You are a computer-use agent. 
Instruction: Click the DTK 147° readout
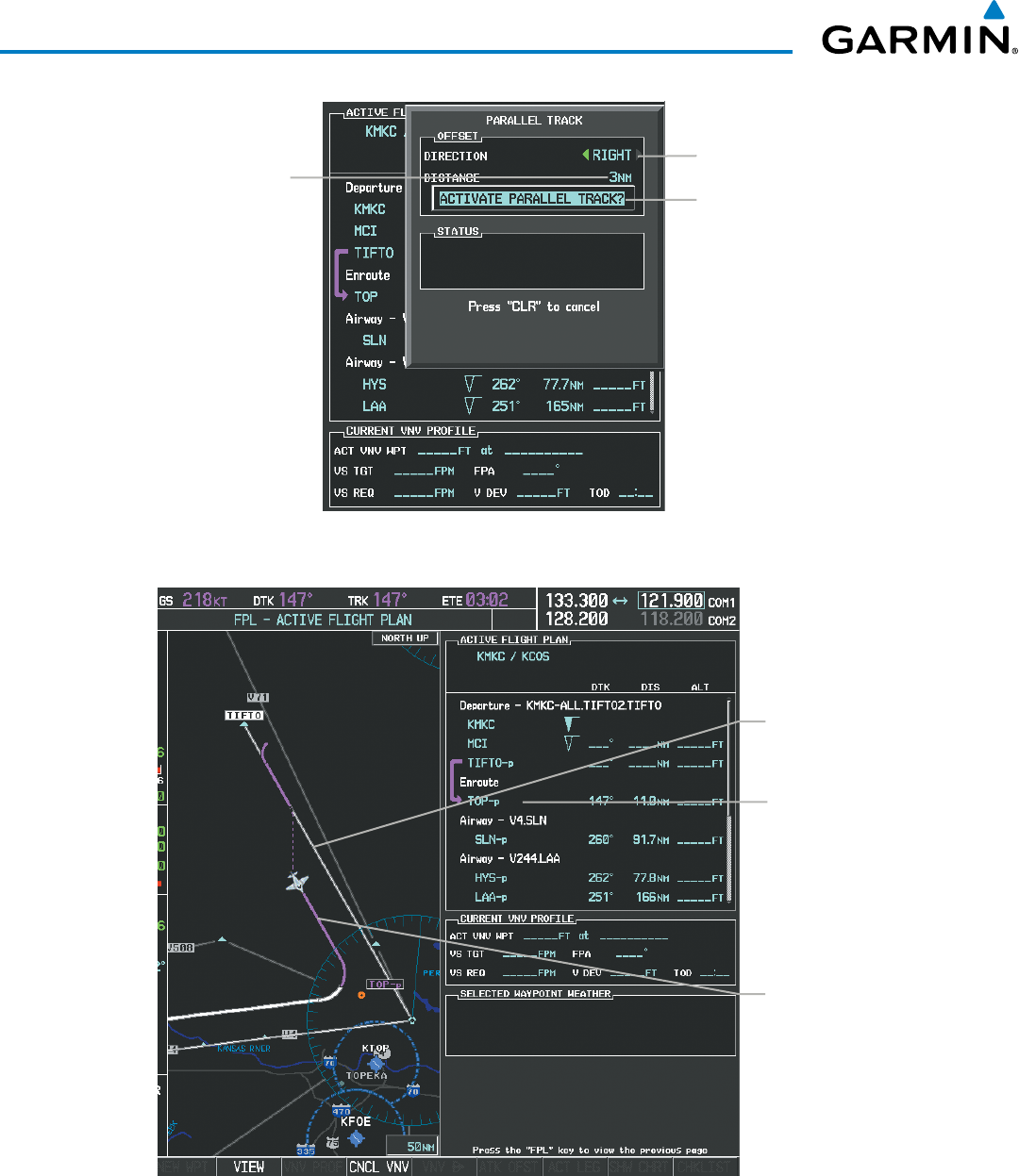click(x=283, y=600)
